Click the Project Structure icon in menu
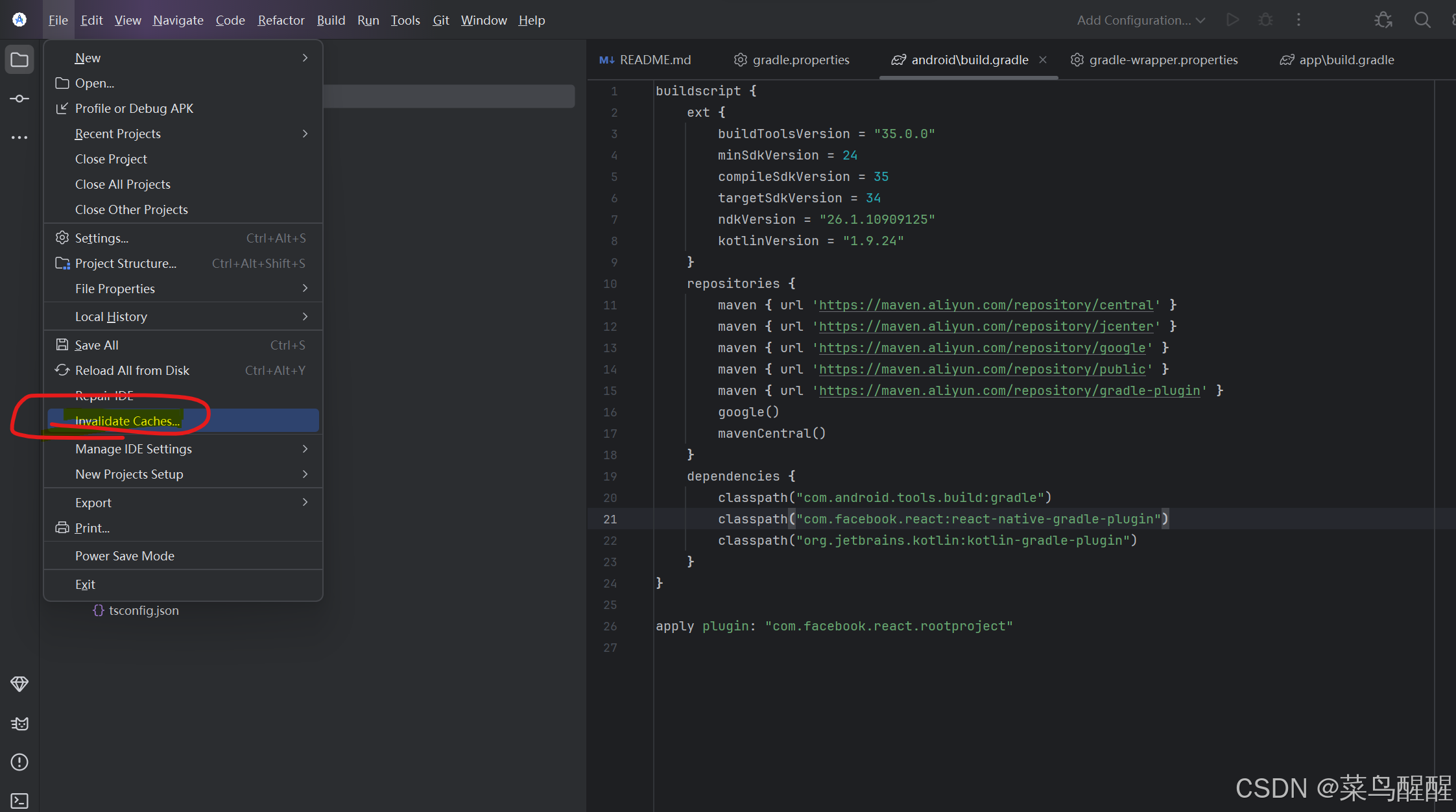This screenshot has width=1456, height=812. tap(62, 263)
